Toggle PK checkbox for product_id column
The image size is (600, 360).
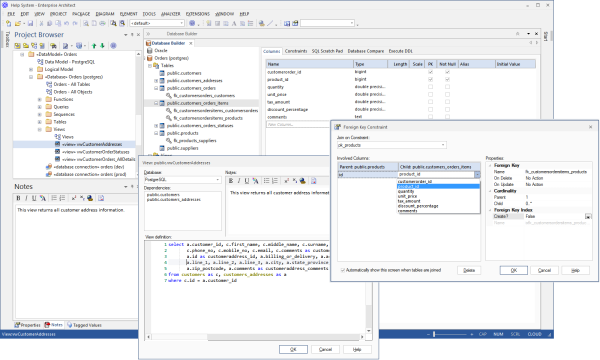430,80
